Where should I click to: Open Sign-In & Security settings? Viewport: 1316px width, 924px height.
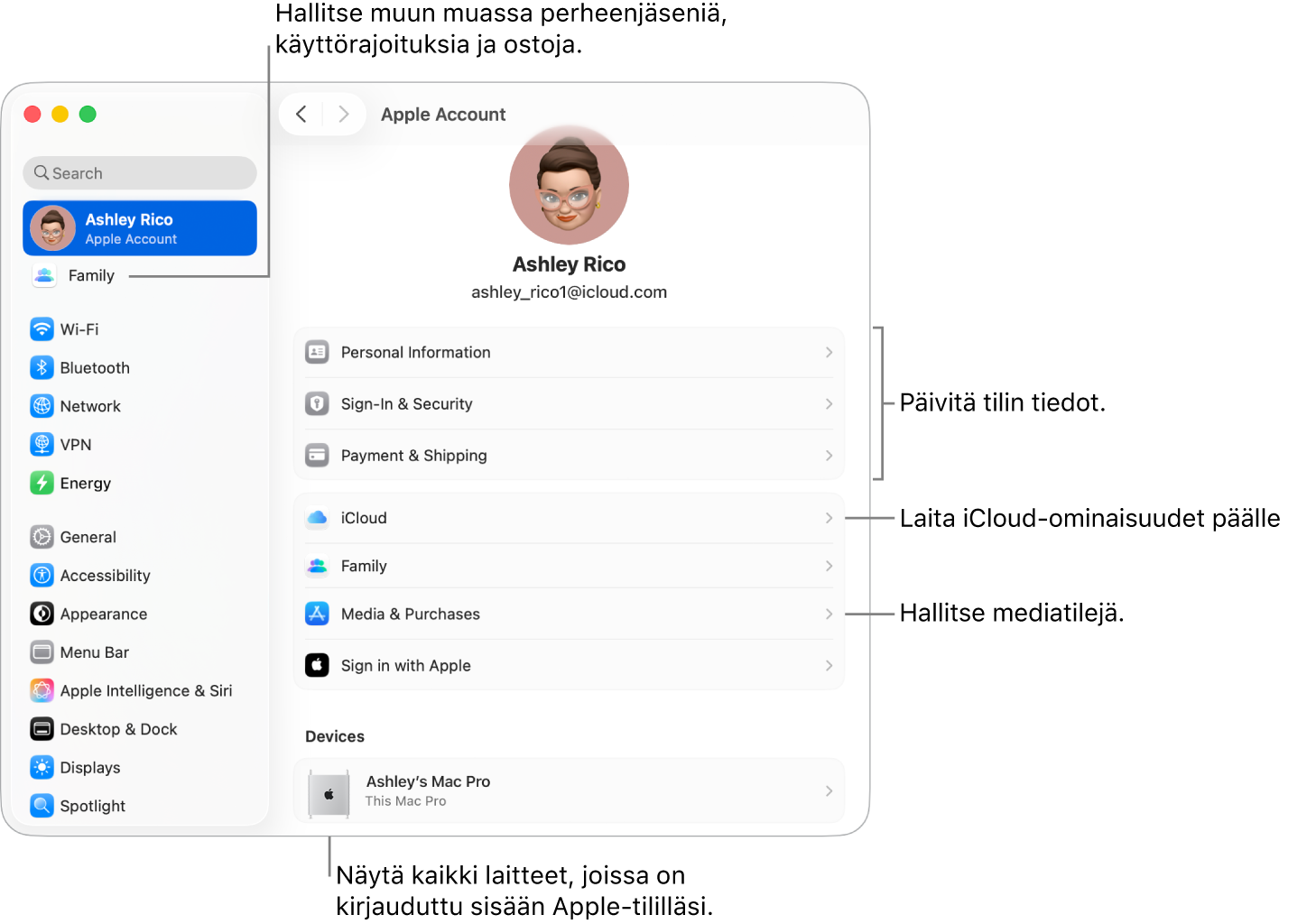tap(569, 403)
